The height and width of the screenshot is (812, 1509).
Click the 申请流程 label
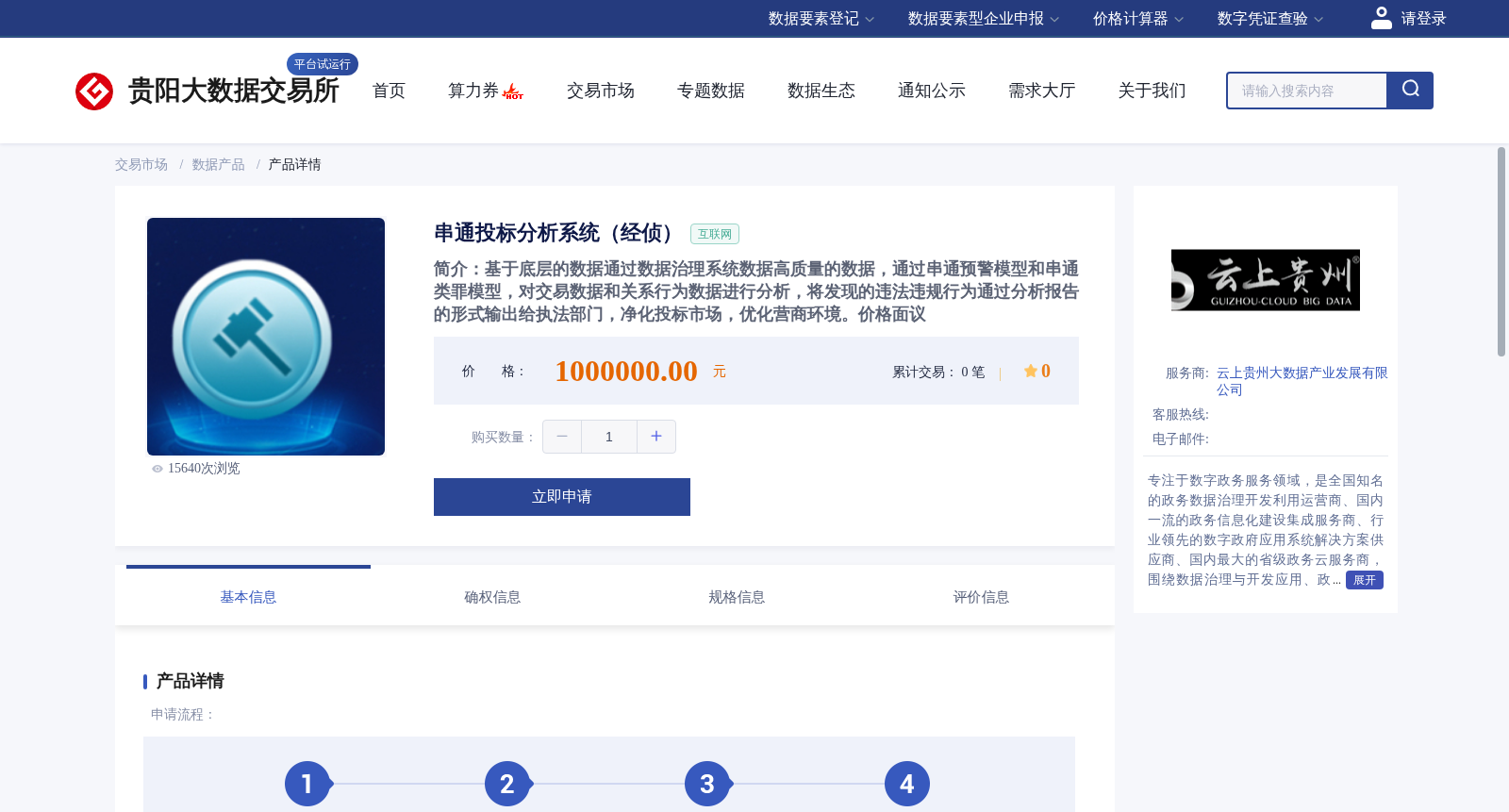pos(183,715)
